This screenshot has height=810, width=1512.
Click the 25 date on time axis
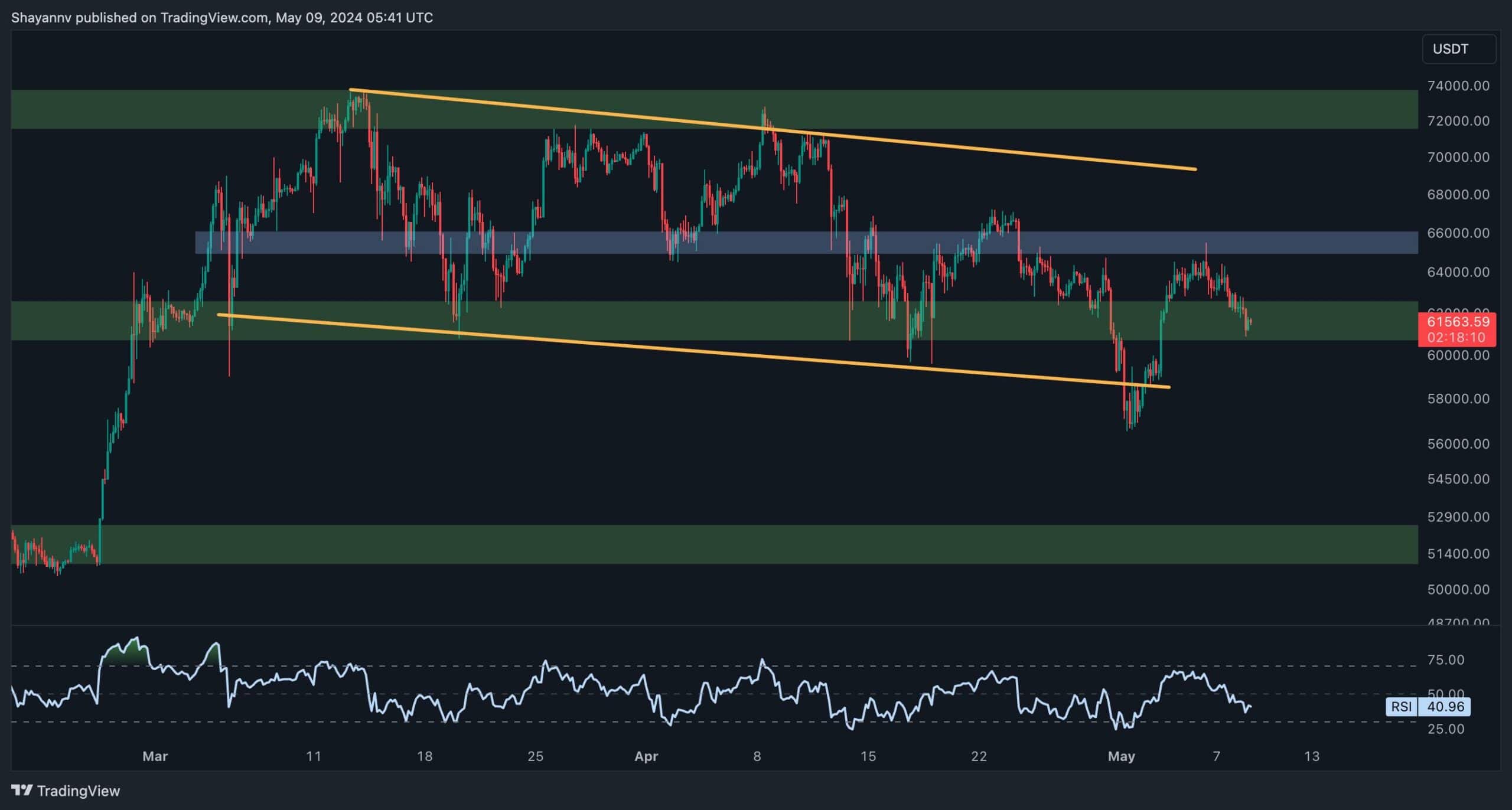pyautogui.click(x=535, y=756)
